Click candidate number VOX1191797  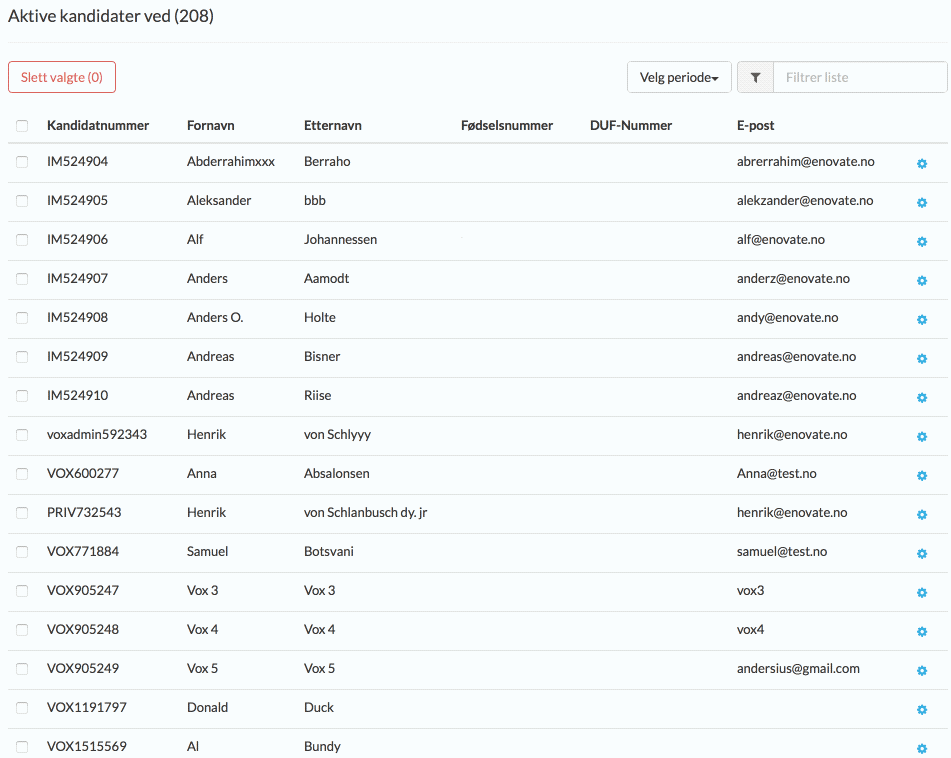87,708
